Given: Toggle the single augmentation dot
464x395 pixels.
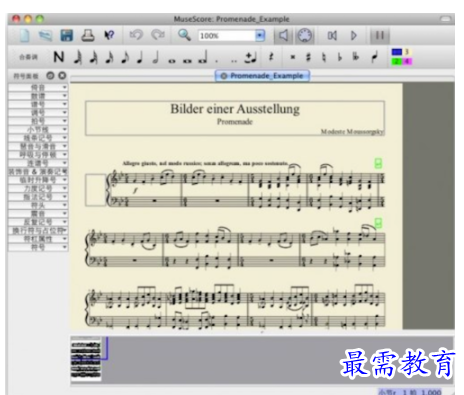Looking at the screenshot, I should coord(217,61).
